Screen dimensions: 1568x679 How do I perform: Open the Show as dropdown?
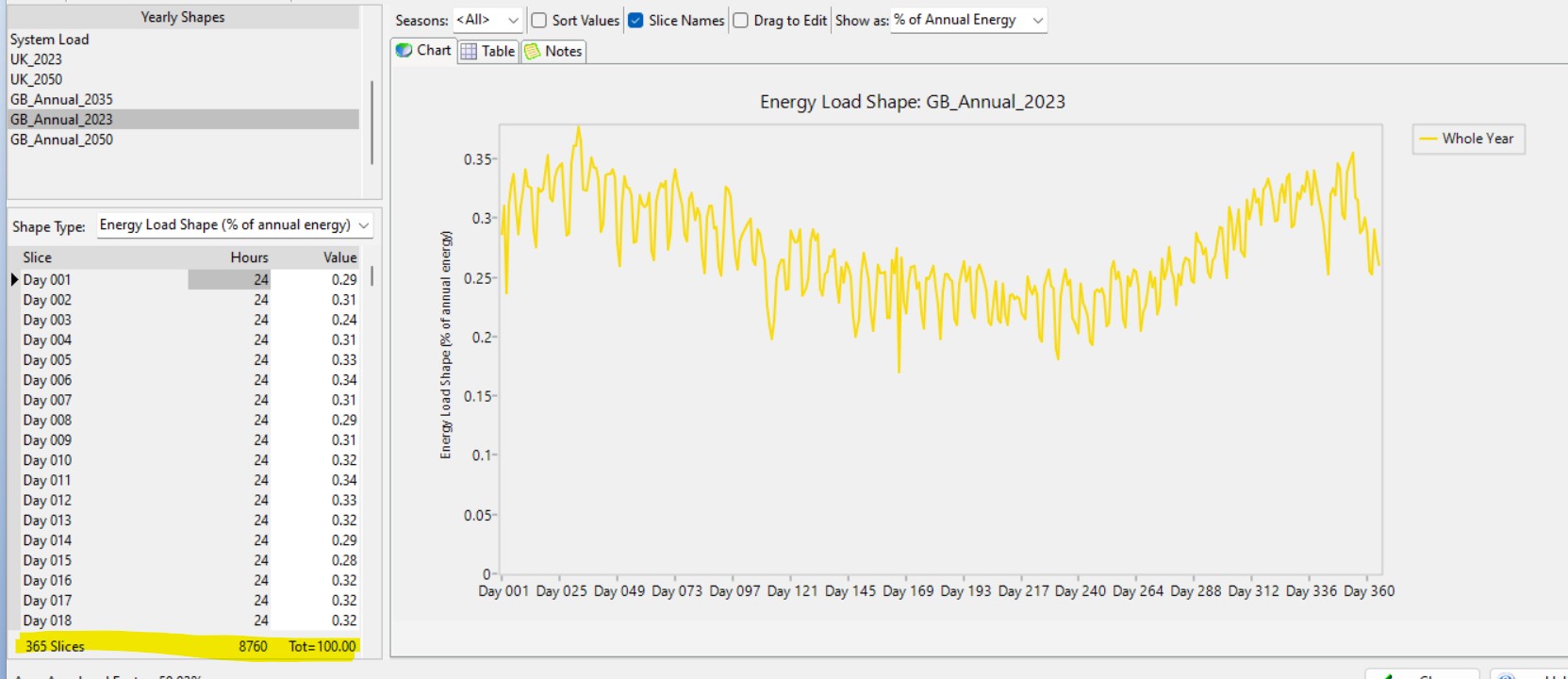point(969,20)
